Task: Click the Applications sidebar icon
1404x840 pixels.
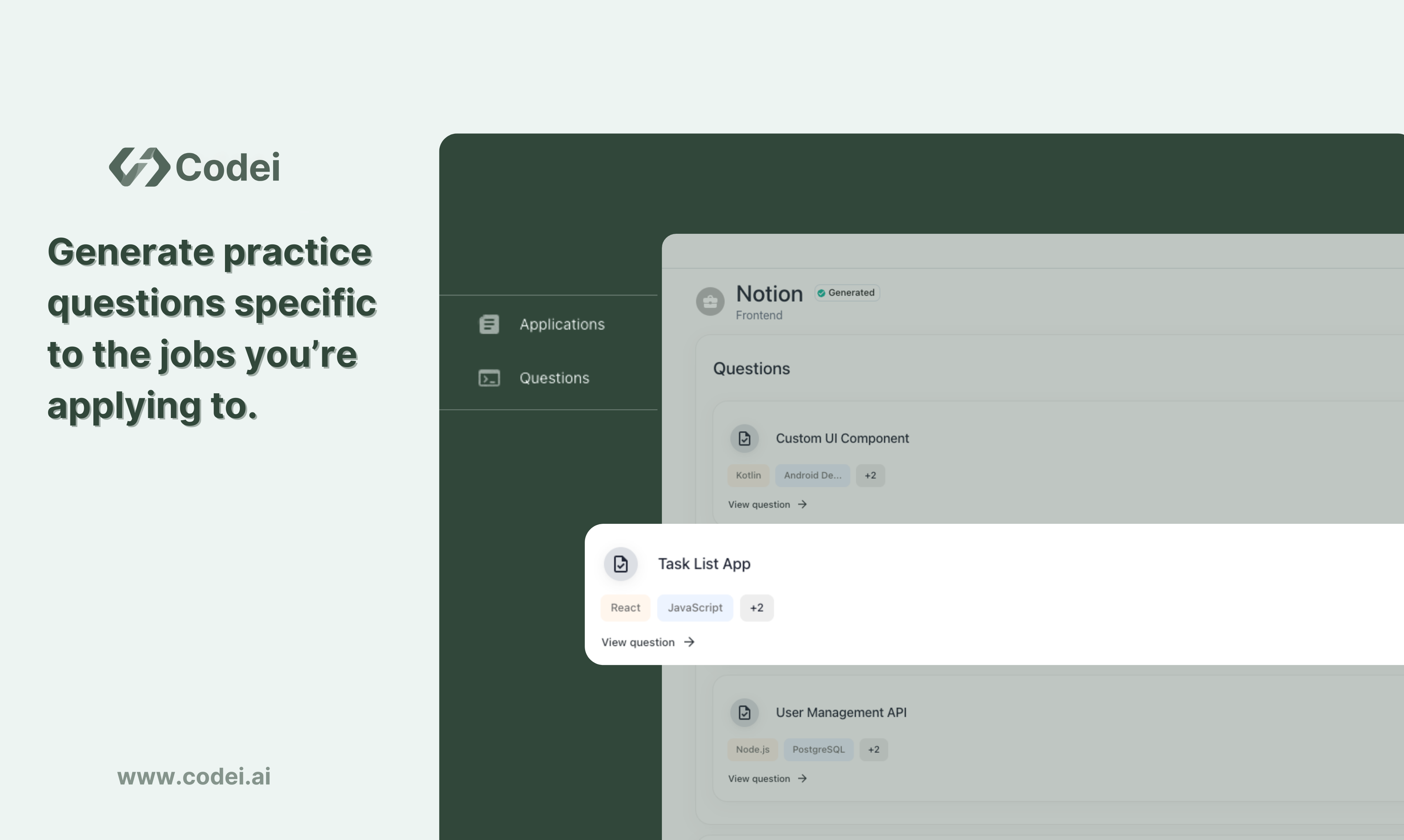Action: 489,324
